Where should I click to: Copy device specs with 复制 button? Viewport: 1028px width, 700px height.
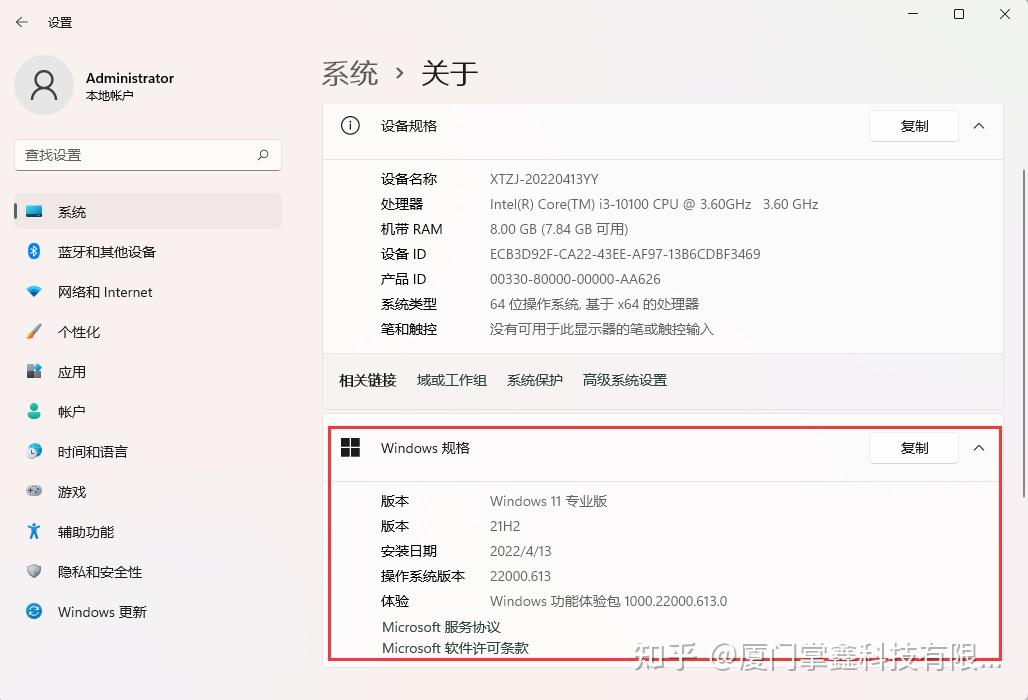[x=914, y=126]
